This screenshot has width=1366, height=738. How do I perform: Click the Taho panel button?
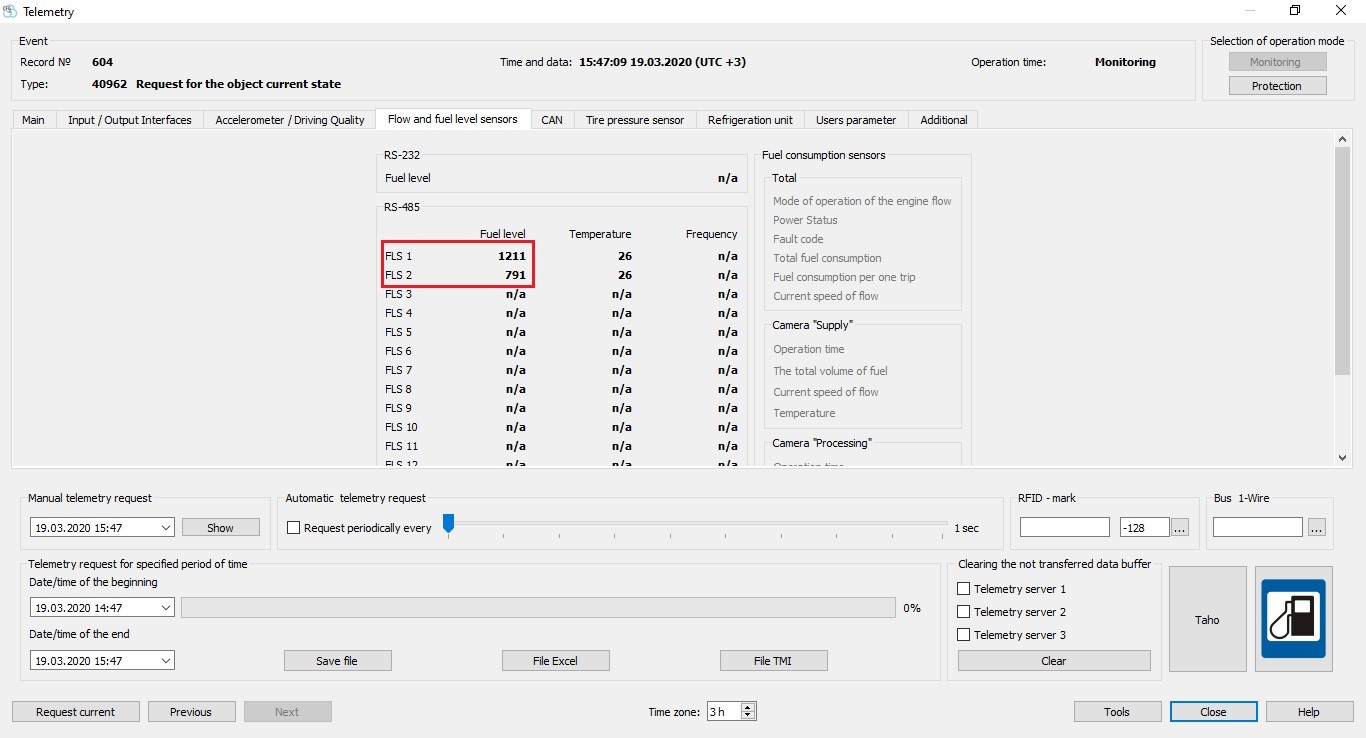pos(1207,618)
